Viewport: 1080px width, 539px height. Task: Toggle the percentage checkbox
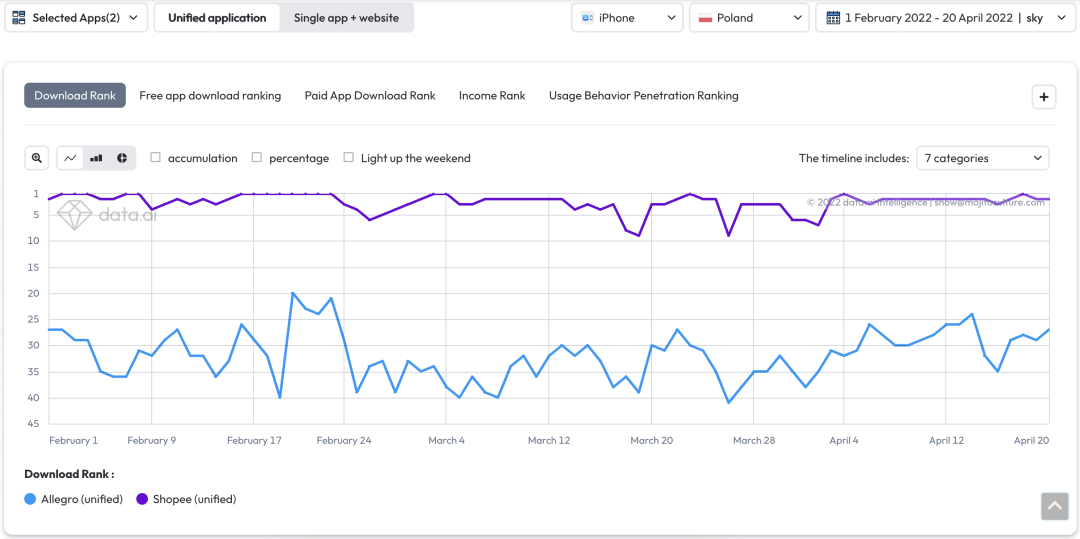(x=257, y=158)
